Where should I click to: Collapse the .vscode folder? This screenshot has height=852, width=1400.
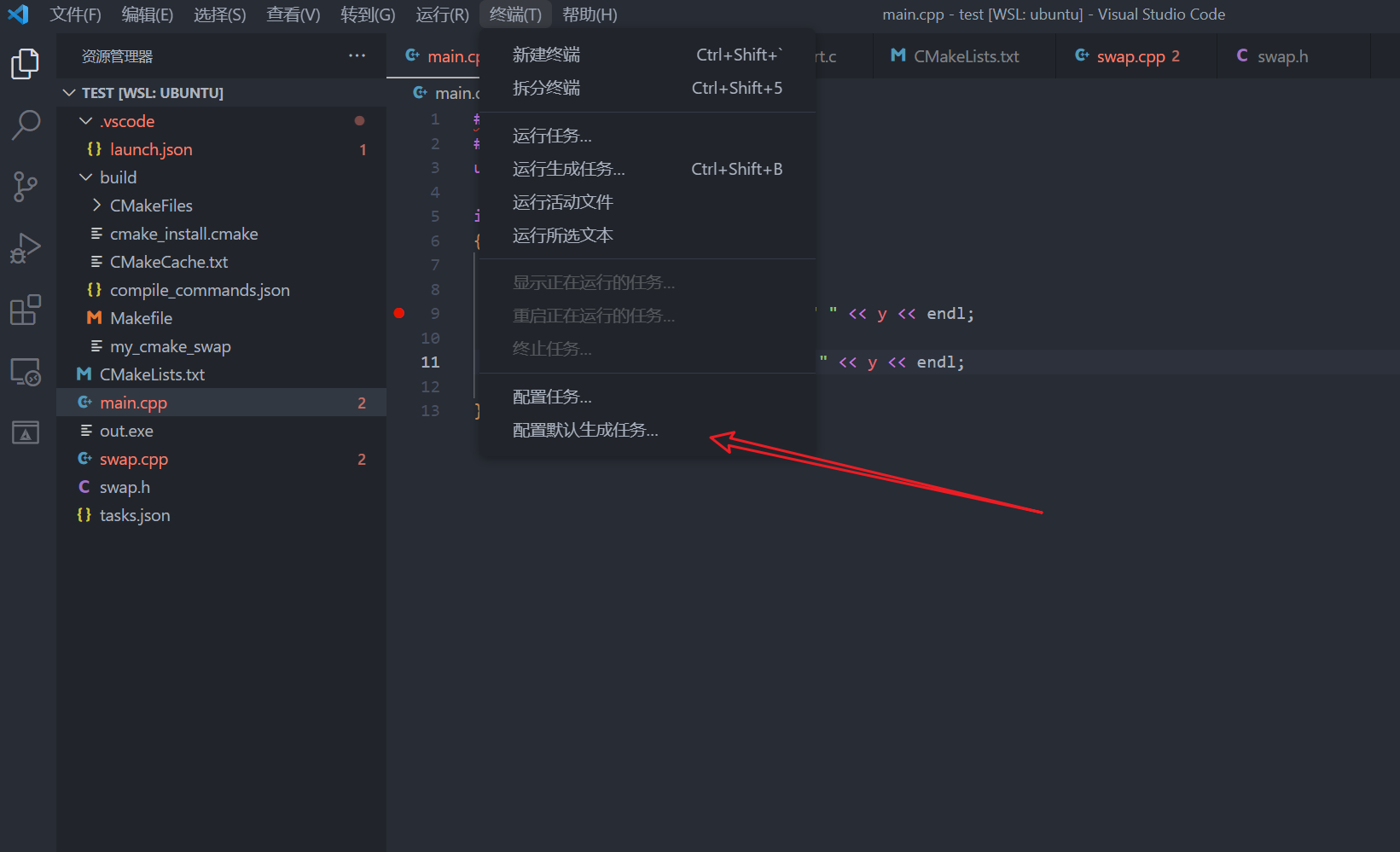click(85, 120)
